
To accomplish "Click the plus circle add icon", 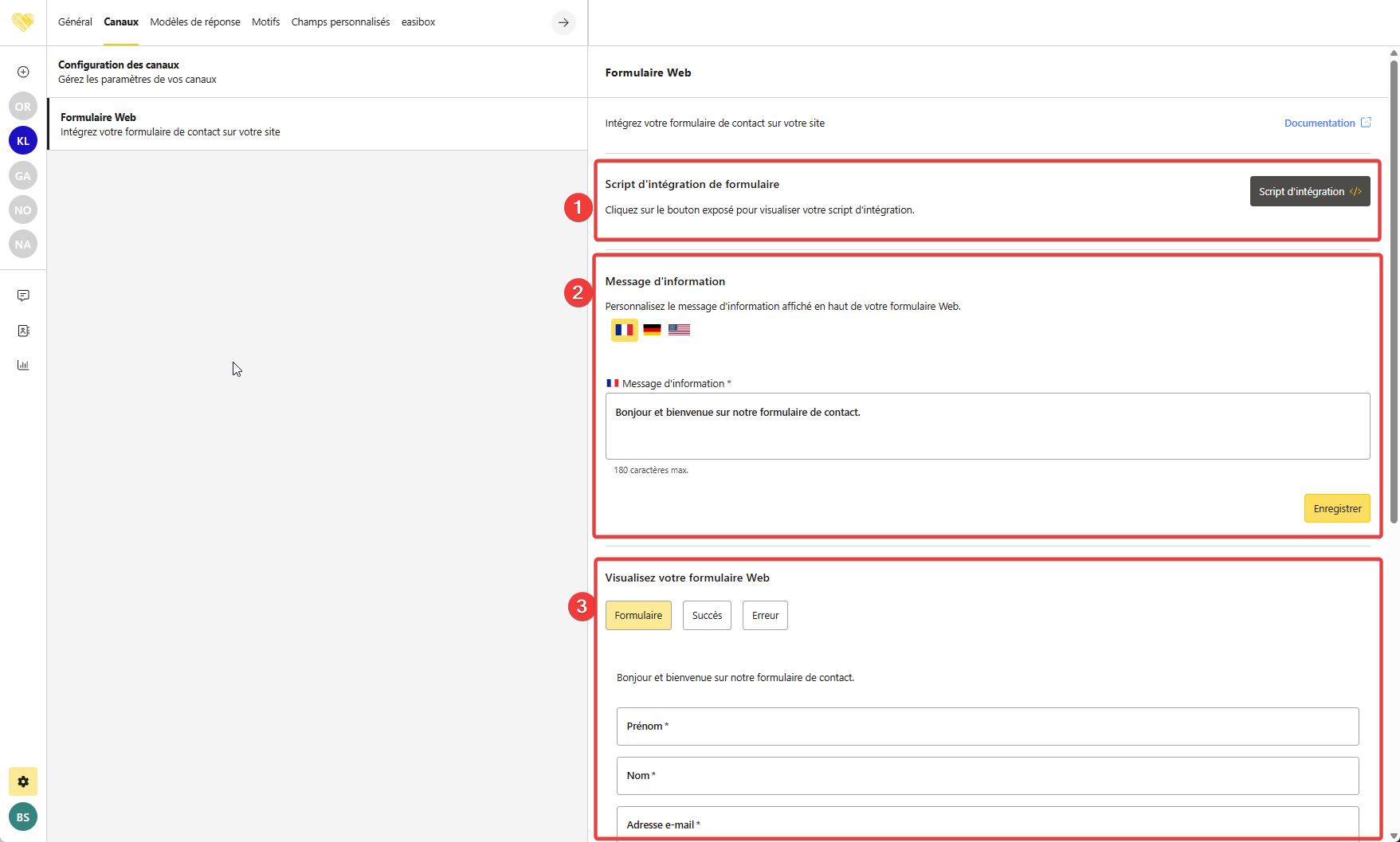I will (x=23, y=72).
